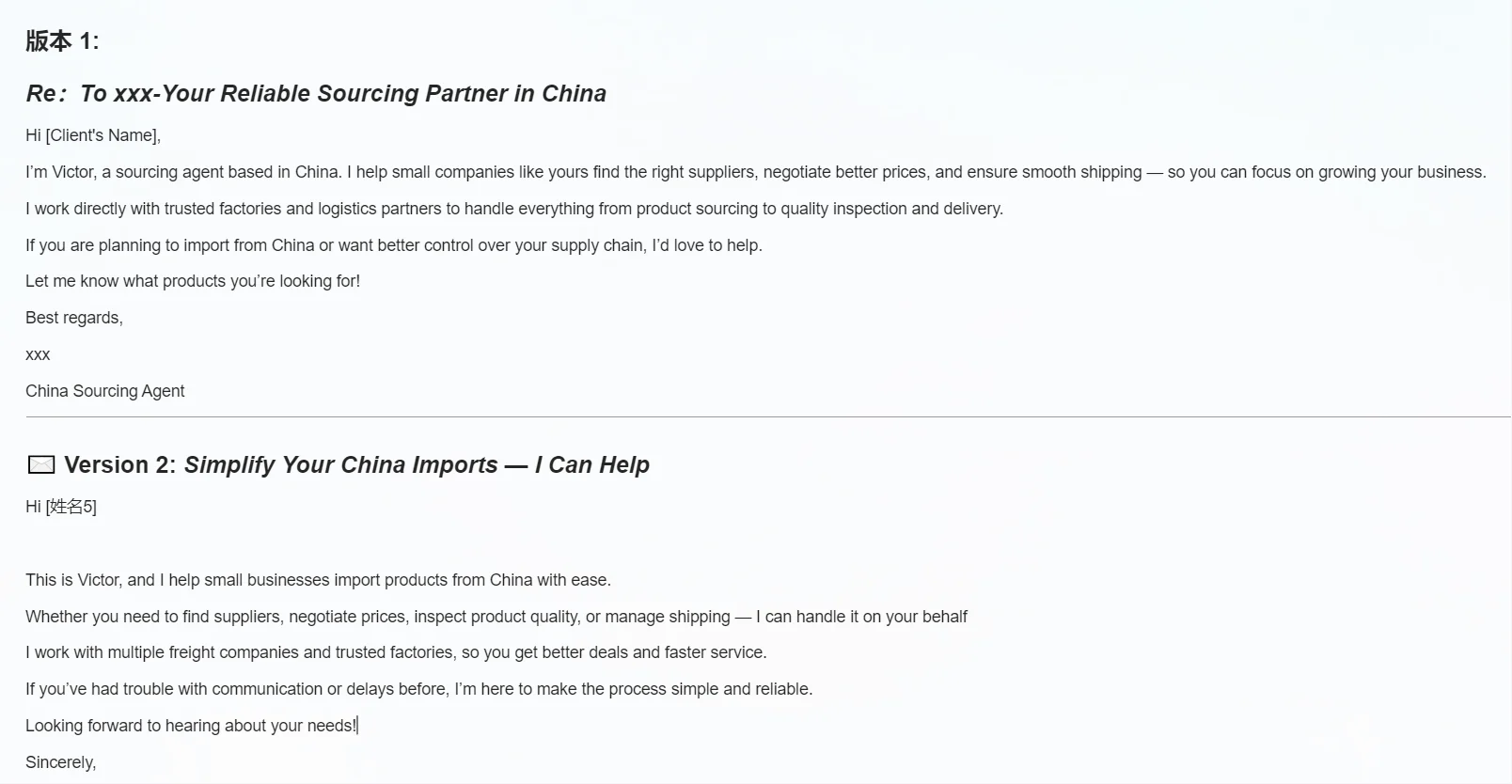Click heading 'Simplify Your China Imports — I Can Help'

coord(417,464)
